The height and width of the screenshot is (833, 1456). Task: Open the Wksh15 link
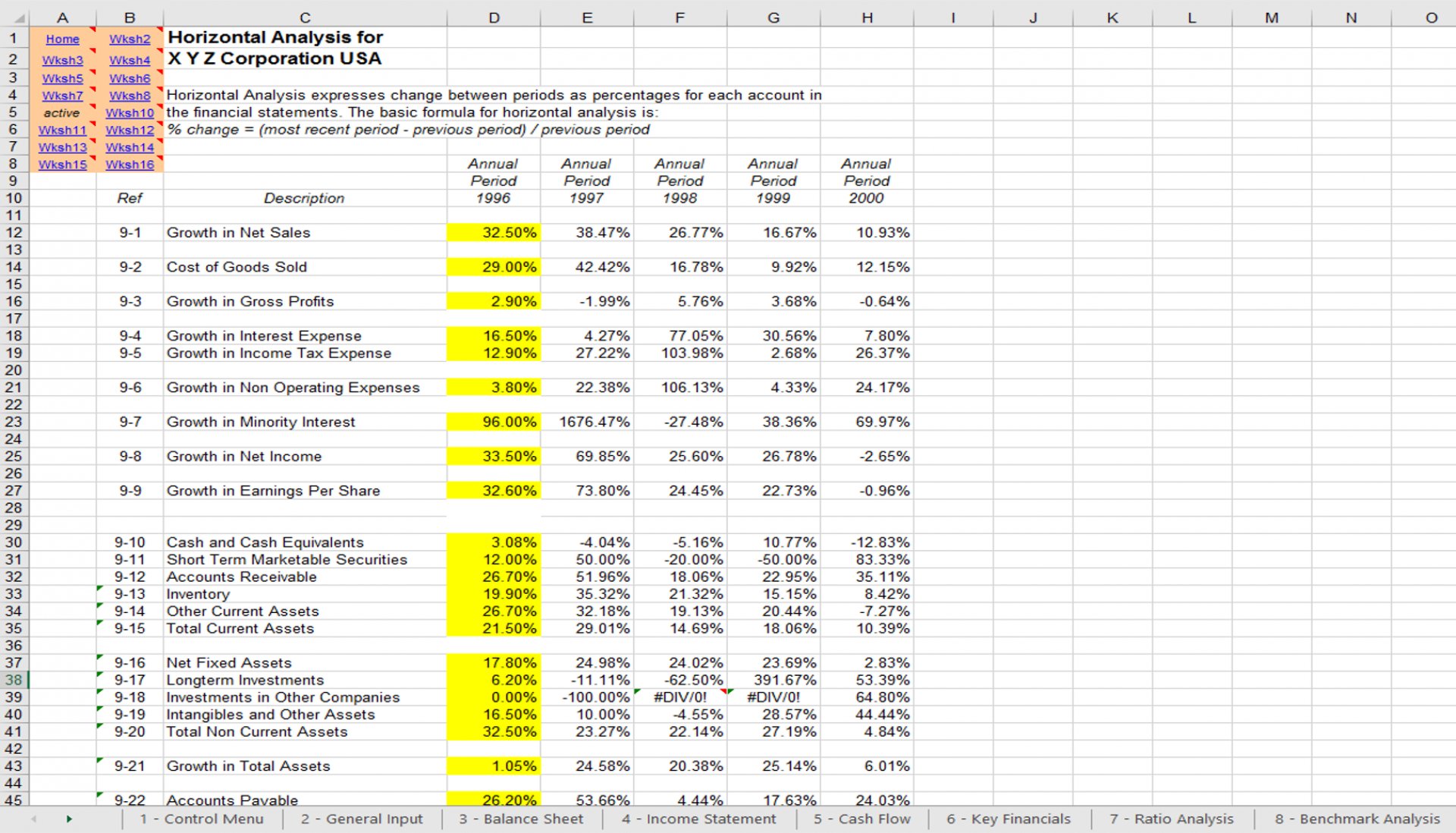pos(62,164)
